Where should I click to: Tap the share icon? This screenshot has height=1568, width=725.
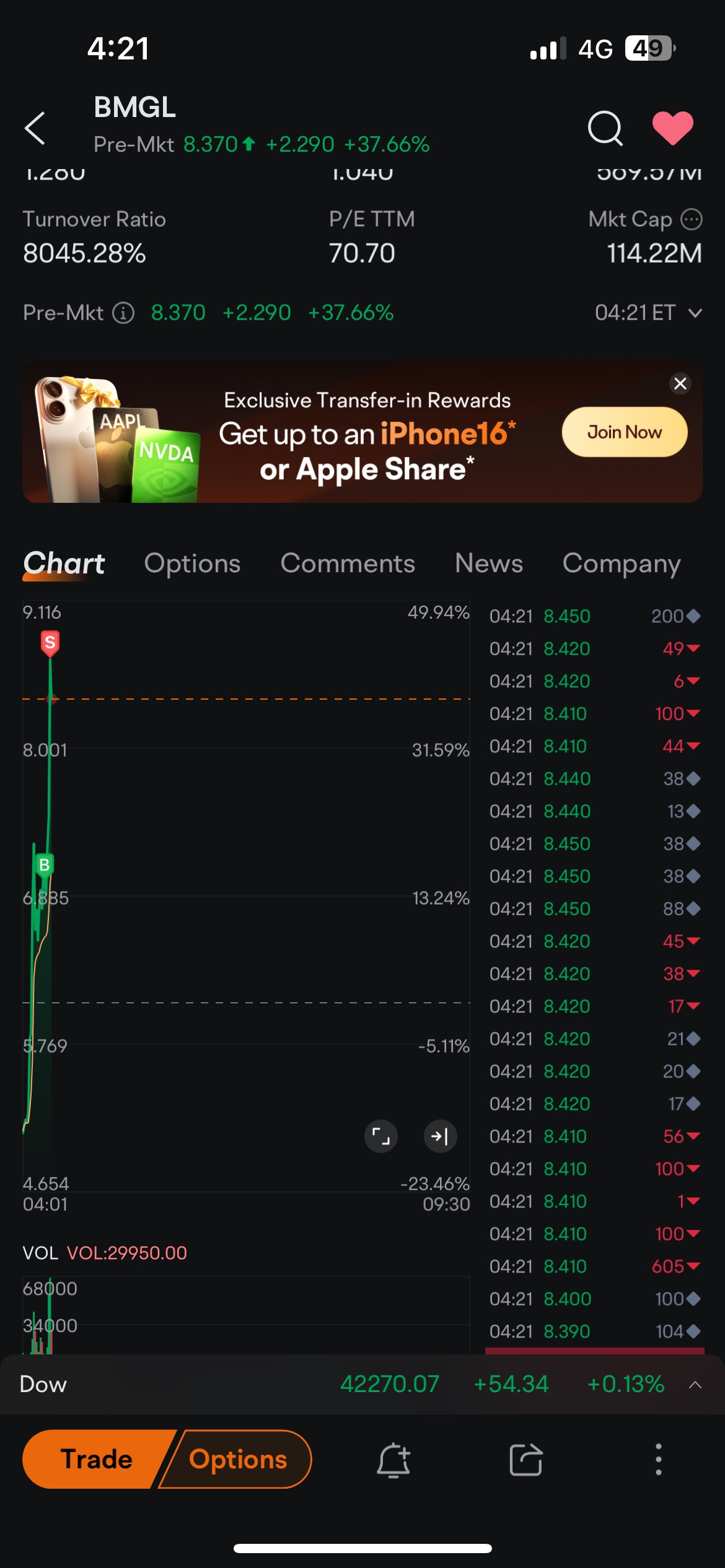click(x=526, y=1460)
